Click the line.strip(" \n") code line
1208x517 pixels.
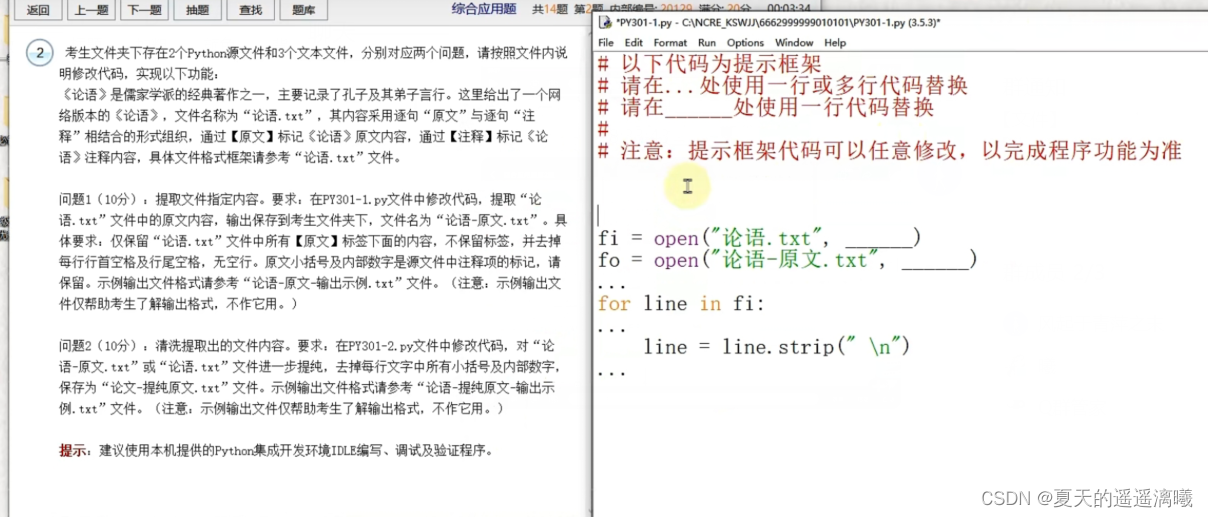777,347
